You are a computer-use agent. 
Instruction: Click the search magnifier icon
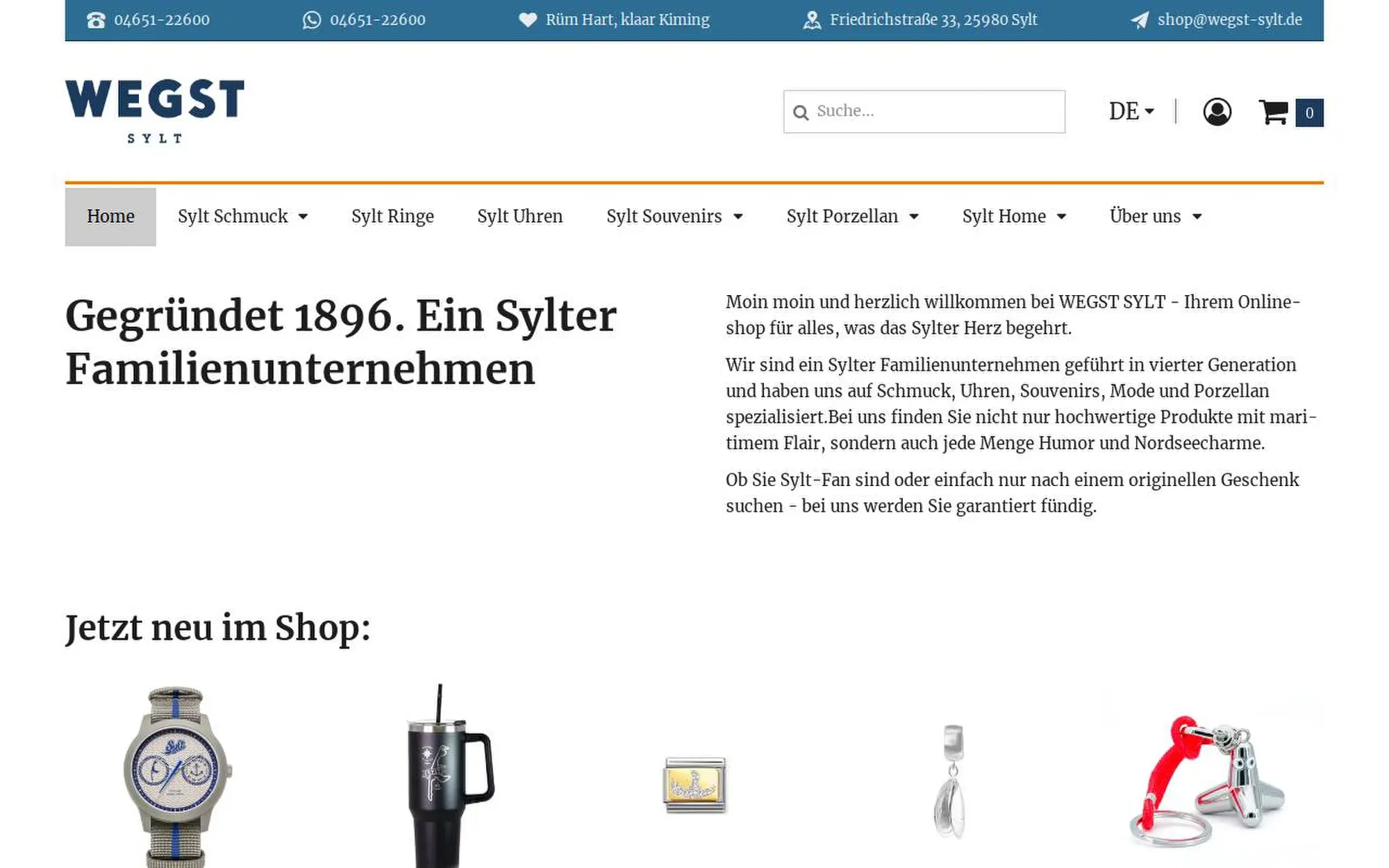coord(801,112)
